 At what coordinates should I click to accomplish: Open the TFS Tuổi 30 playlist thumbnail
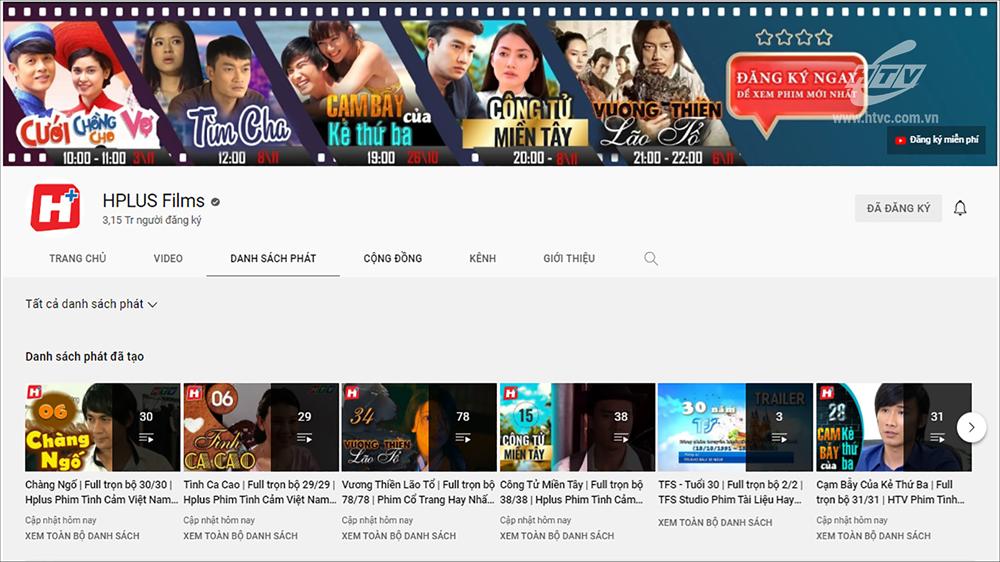735,427
